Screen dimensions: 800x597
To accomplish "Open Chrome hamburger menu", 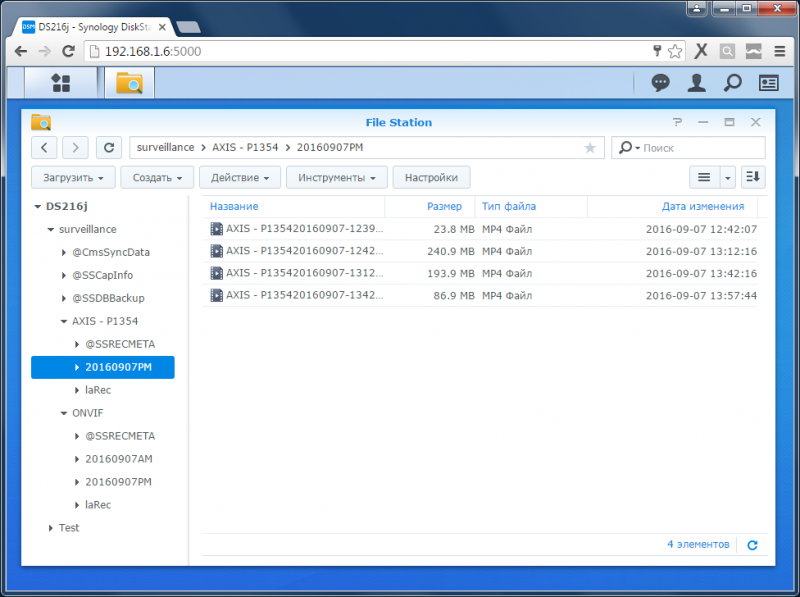I will tap(780, 51).
